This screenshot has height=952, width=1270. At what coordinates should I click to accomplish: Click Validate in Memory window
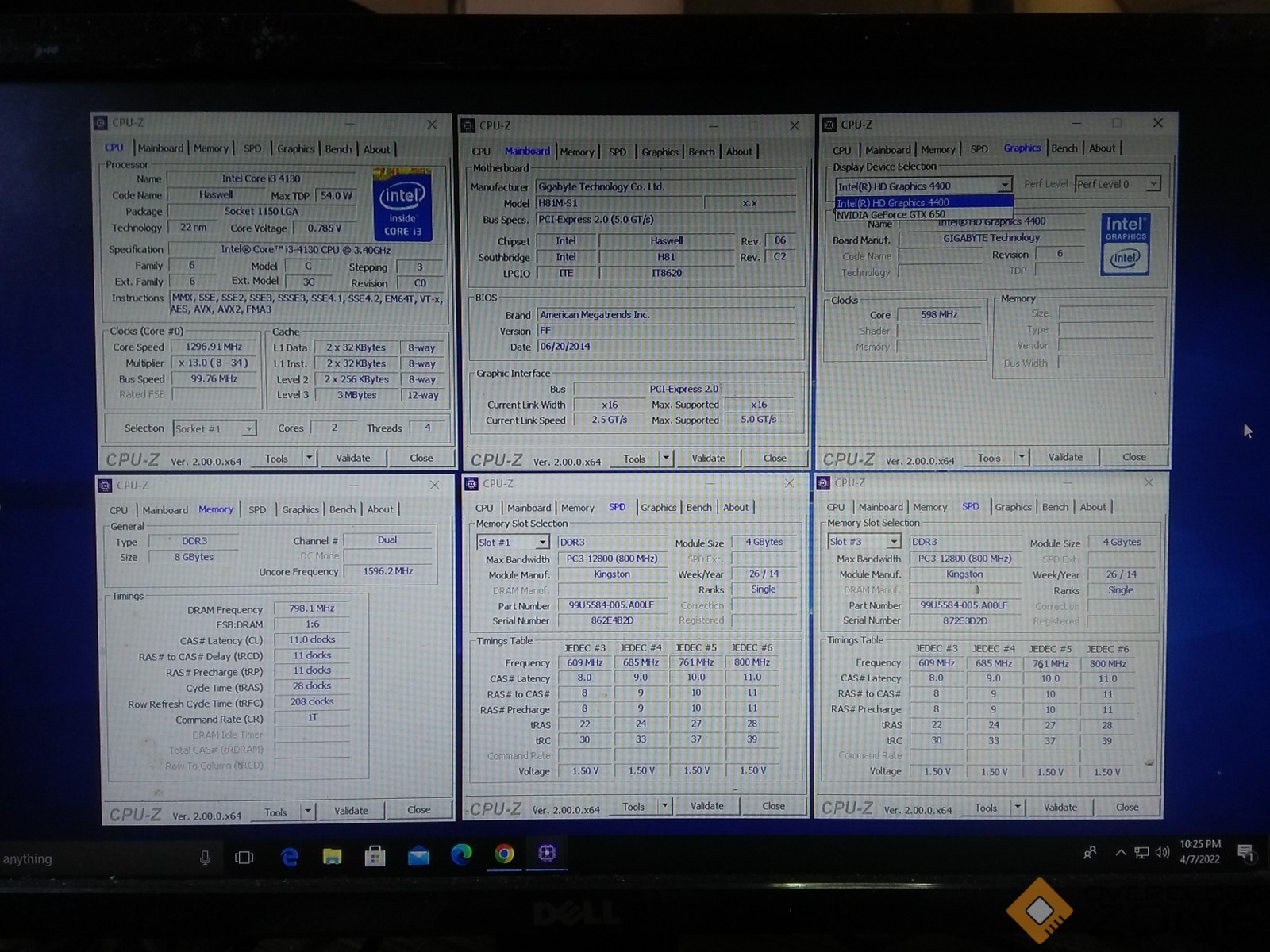[351, 811]
